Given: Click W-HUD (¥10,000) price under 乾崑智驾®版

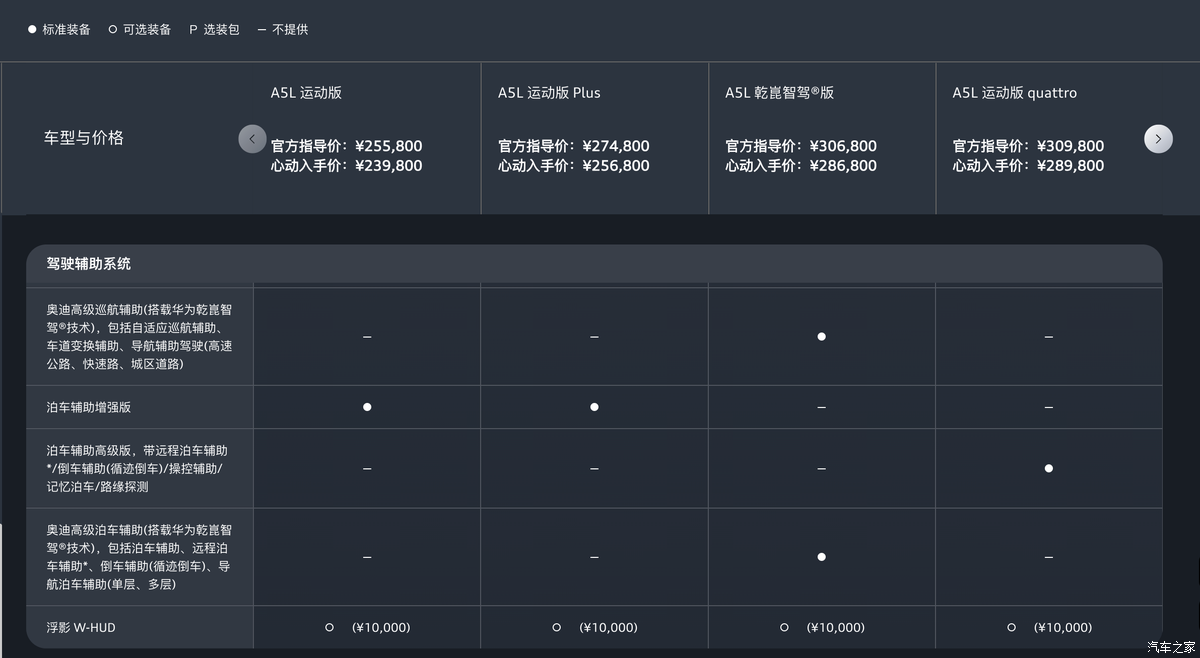Looking at the screenshot, I should click(x=836, y=628).
